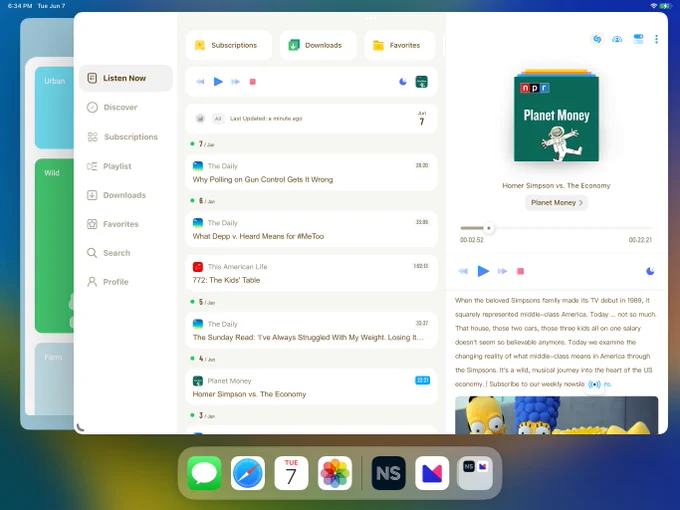Screen dimensions: 680x510
Task: Select the Wild card in background window
Action: pos(54,245)
